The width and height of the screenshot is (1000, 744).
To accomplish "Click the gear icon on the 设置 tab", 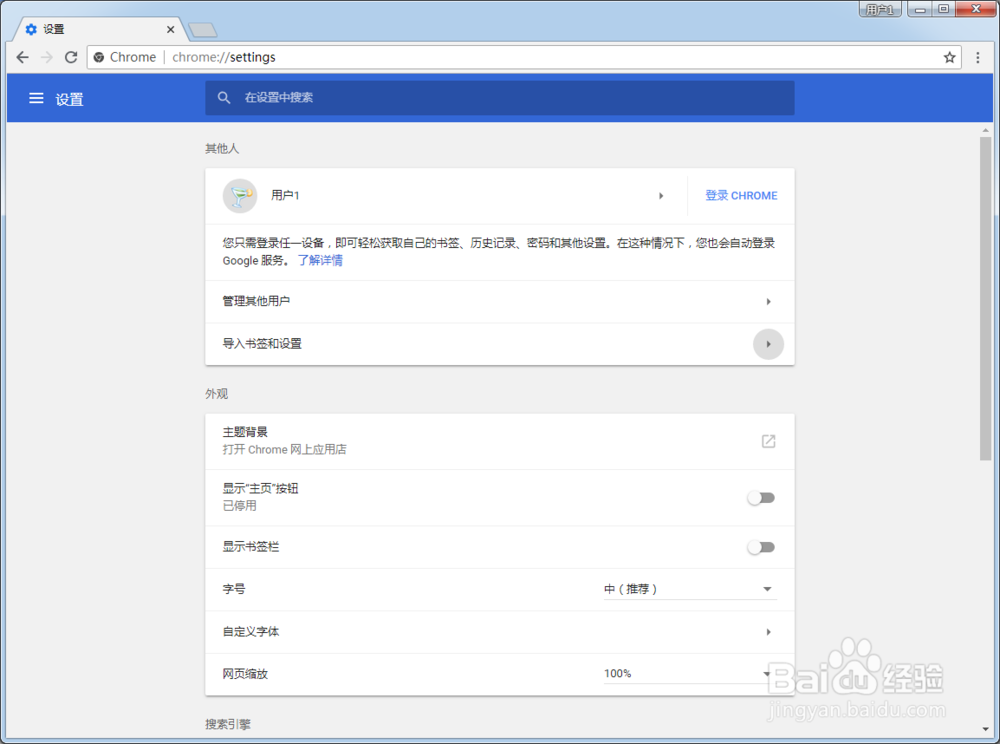I will (31, 29).
